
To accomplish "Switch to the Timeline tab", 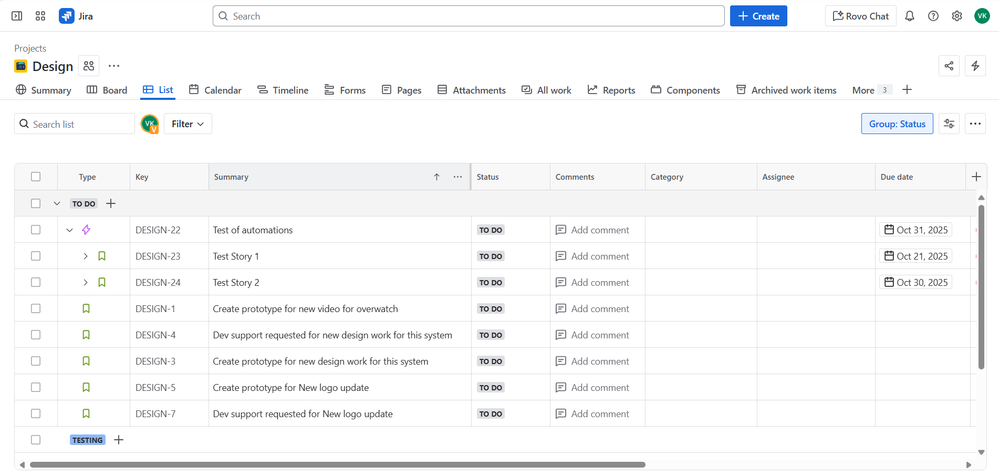I will [282, 90].
